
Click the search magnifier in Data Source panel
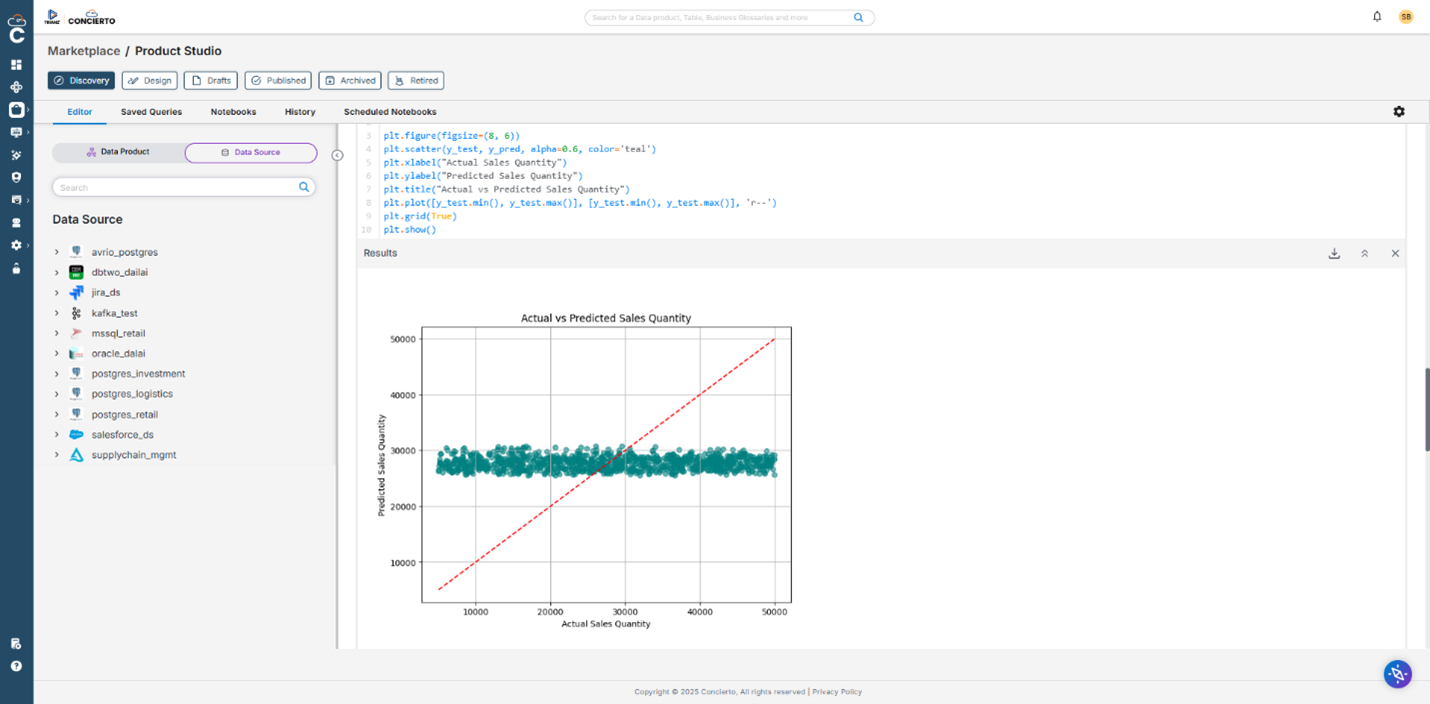point(303,187)
